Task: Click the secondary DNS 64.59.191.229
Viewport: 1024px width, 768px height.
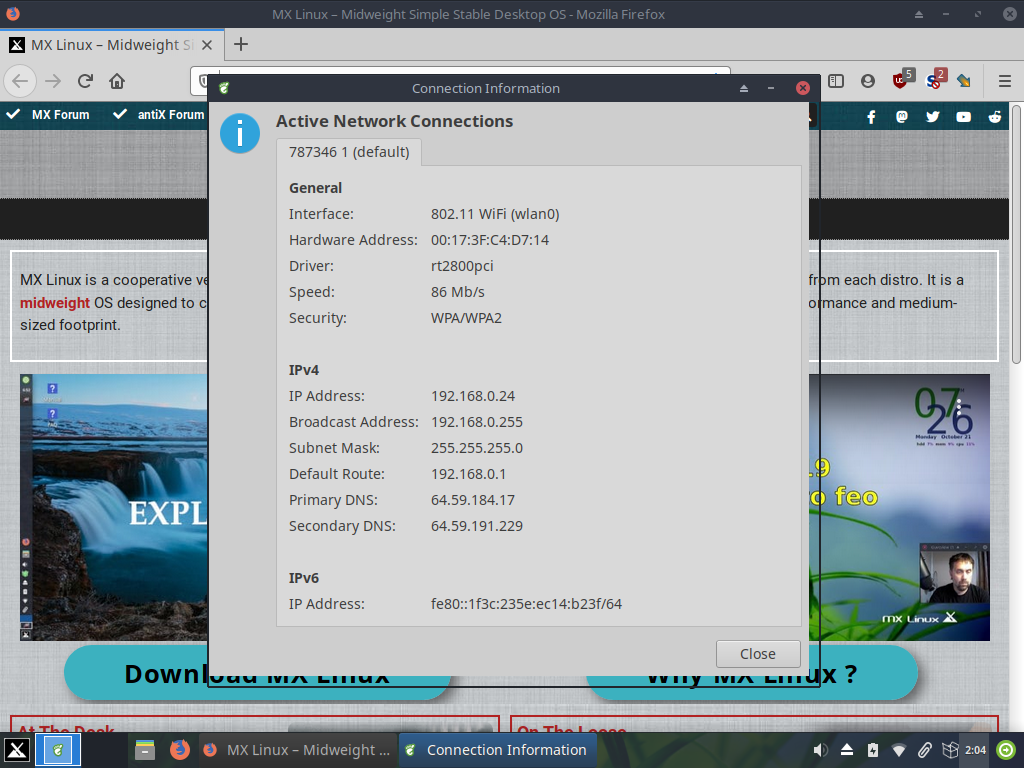Action: pyautogui.click(x=477, y=526)
